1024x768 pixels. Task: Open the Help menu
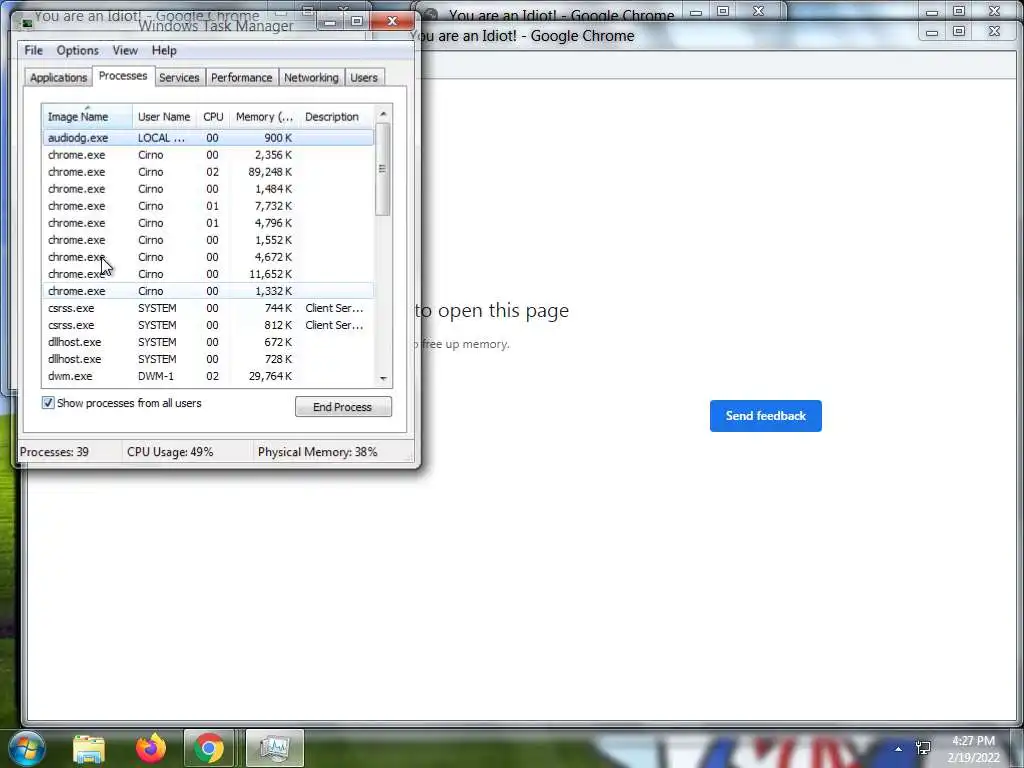(x=164, y=50)
